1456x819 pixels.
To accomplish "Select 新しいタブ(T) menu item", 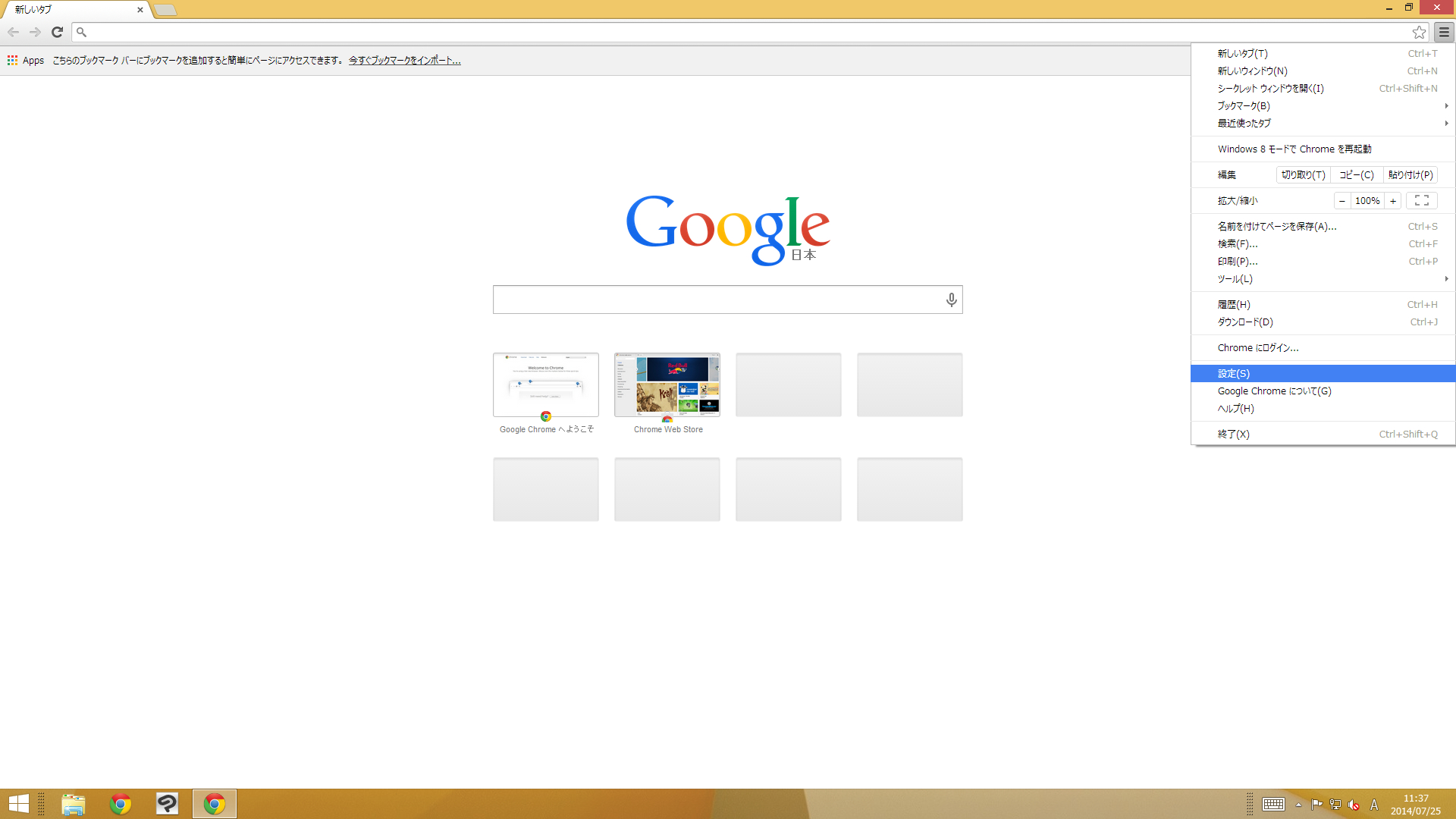I will point(1323,53).
